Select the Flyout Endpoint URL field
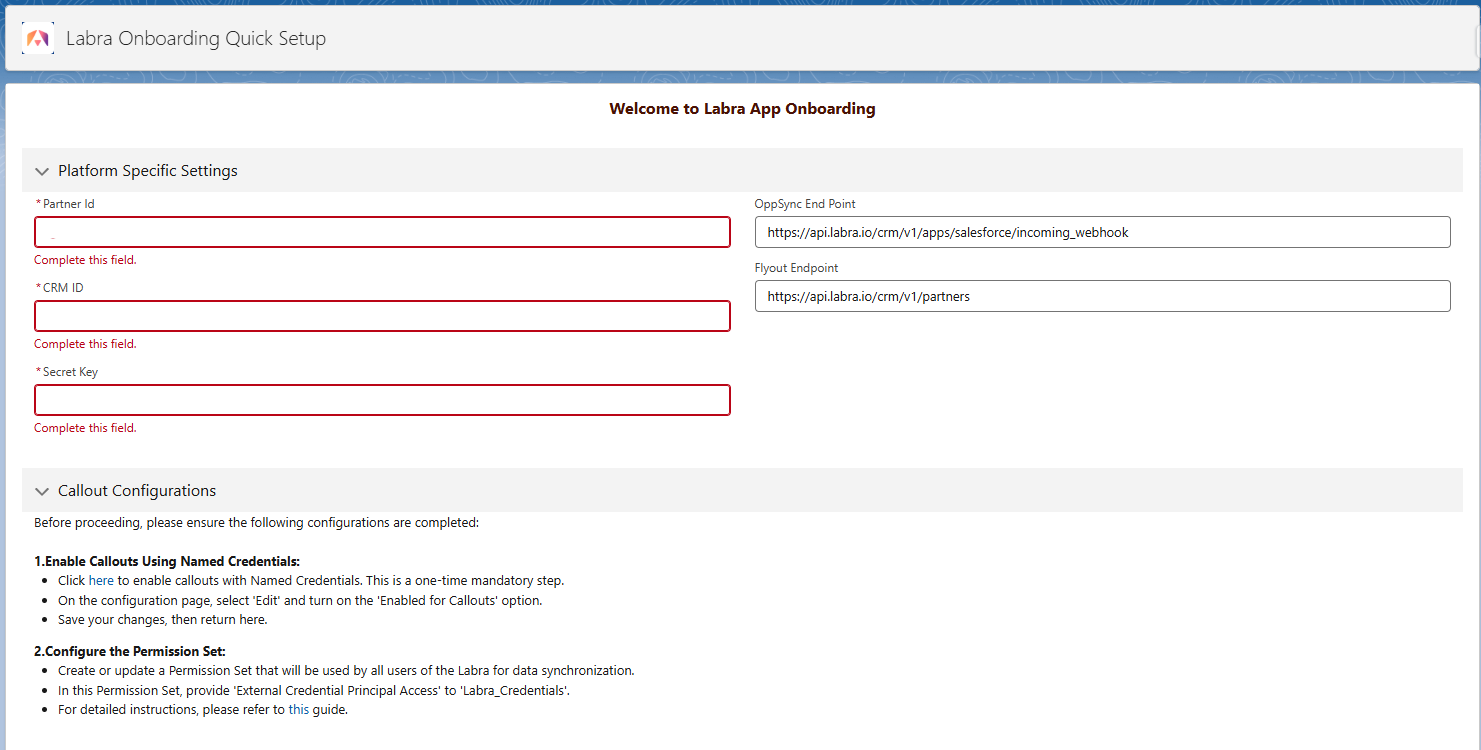Screen dimensions: 1481x750 (1102, 296)
